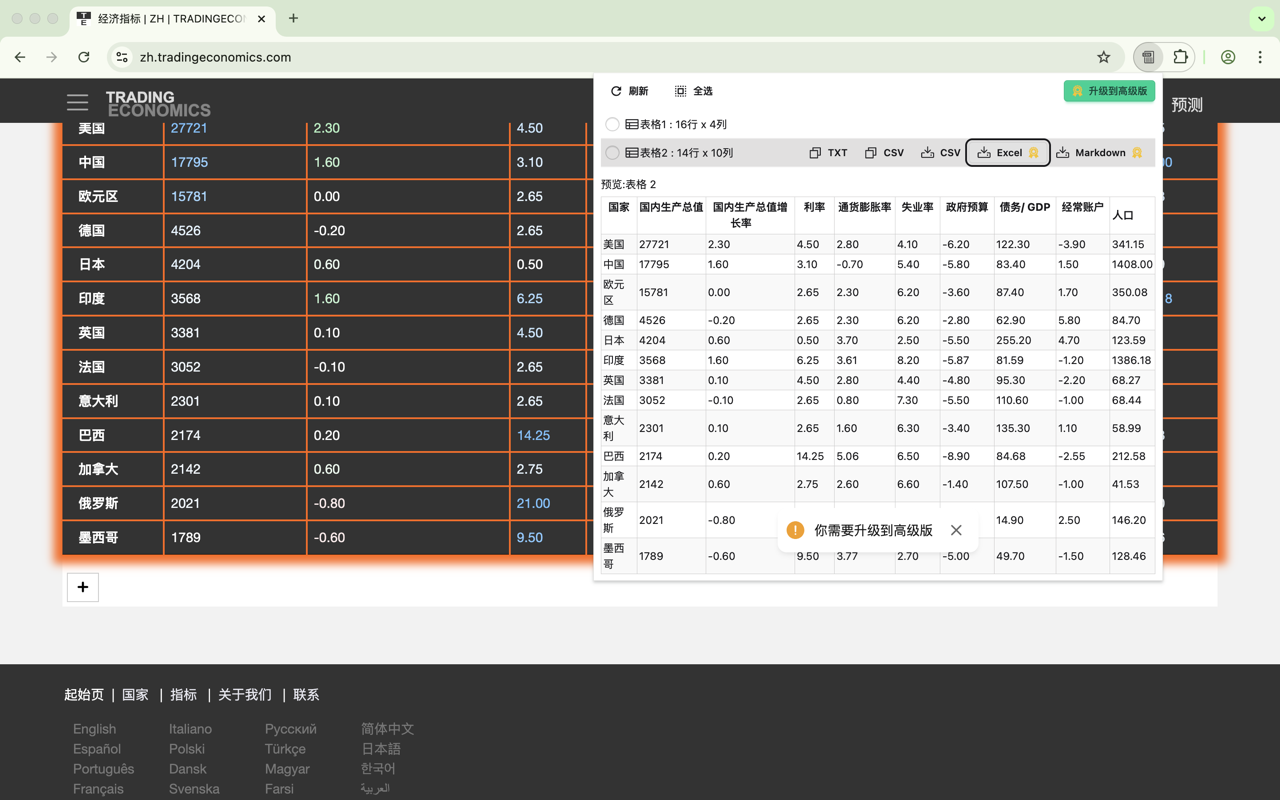Close the 经济指标 browser tab
Screen dimensions: 1280x800
261,18
